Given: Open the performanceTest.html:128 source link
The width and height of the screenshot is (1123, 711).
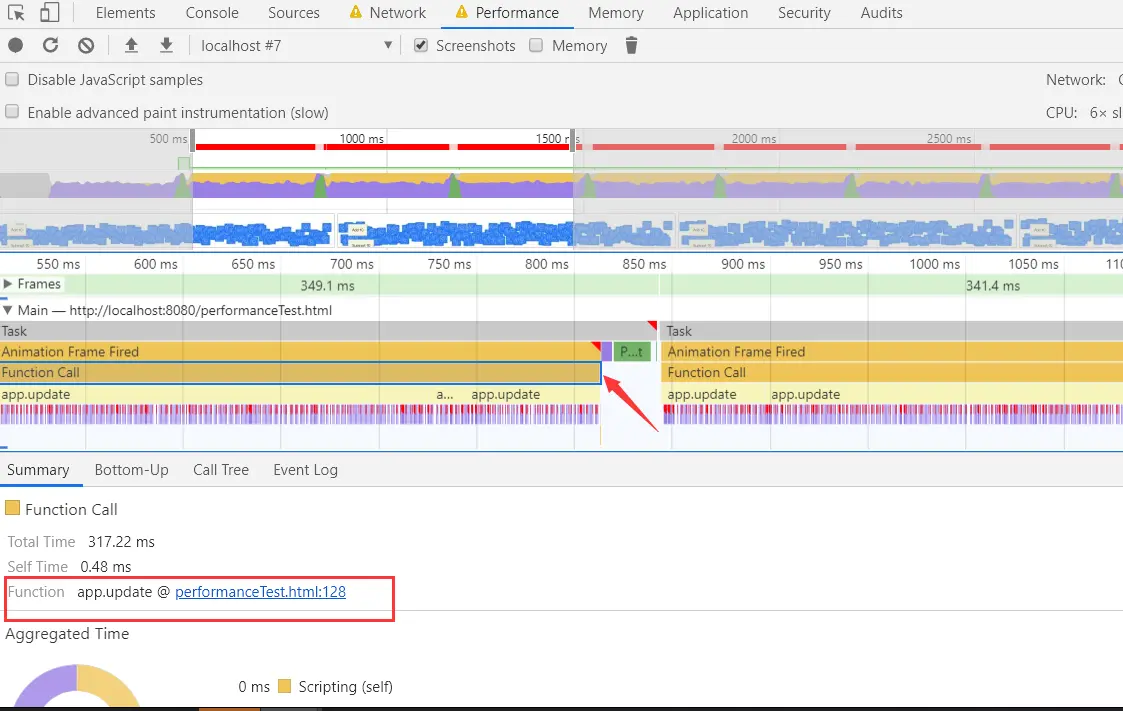Looking at the screenshot, I should click(260, 591).
